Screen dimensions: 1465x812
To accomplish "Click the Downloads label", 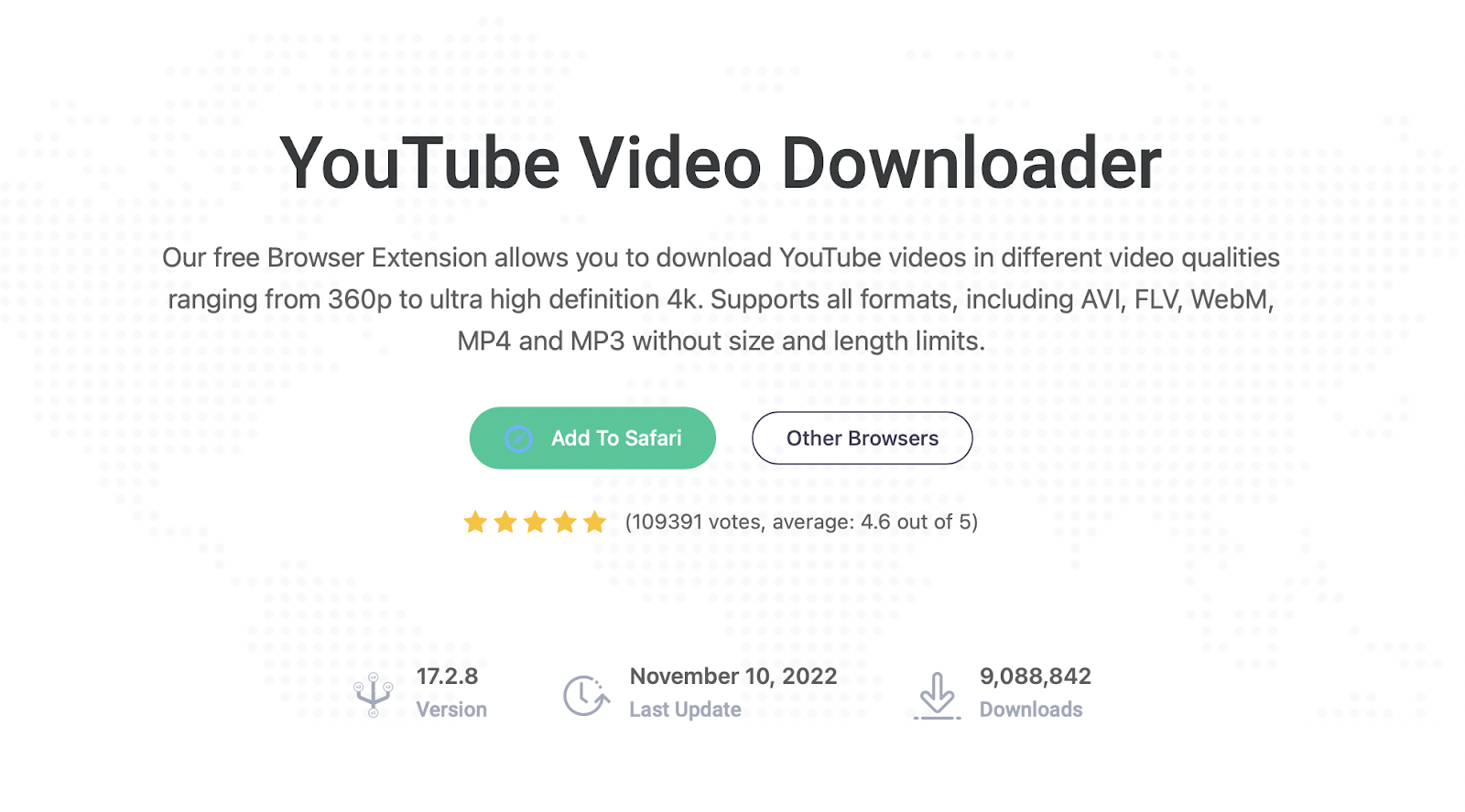I will pyautogui.click(x=1031, y=709).
